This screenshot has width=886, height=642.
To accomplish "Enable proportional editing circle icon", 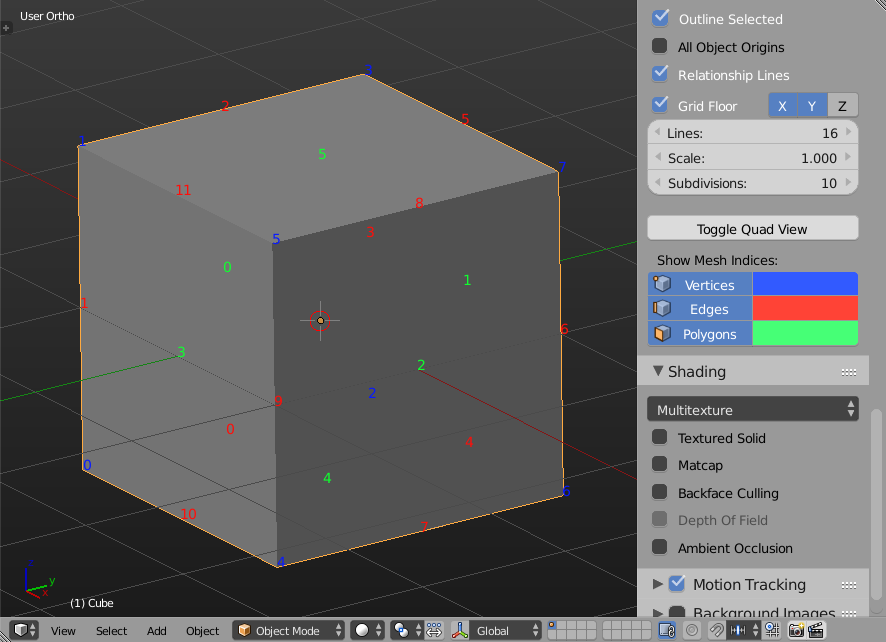I will click(x=692, y=630).
